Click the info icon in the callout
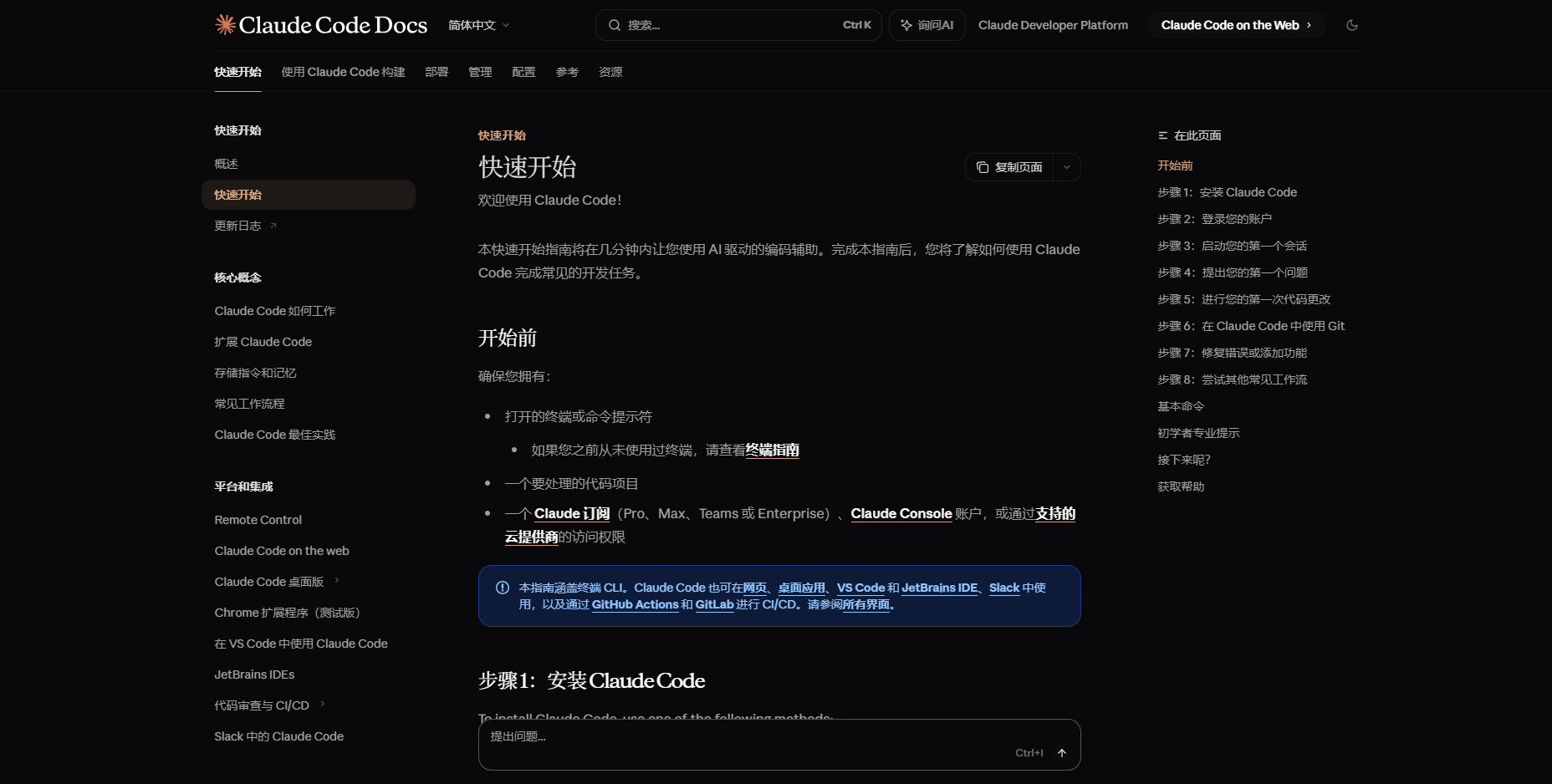1552x784 pixels. (503, 588)
